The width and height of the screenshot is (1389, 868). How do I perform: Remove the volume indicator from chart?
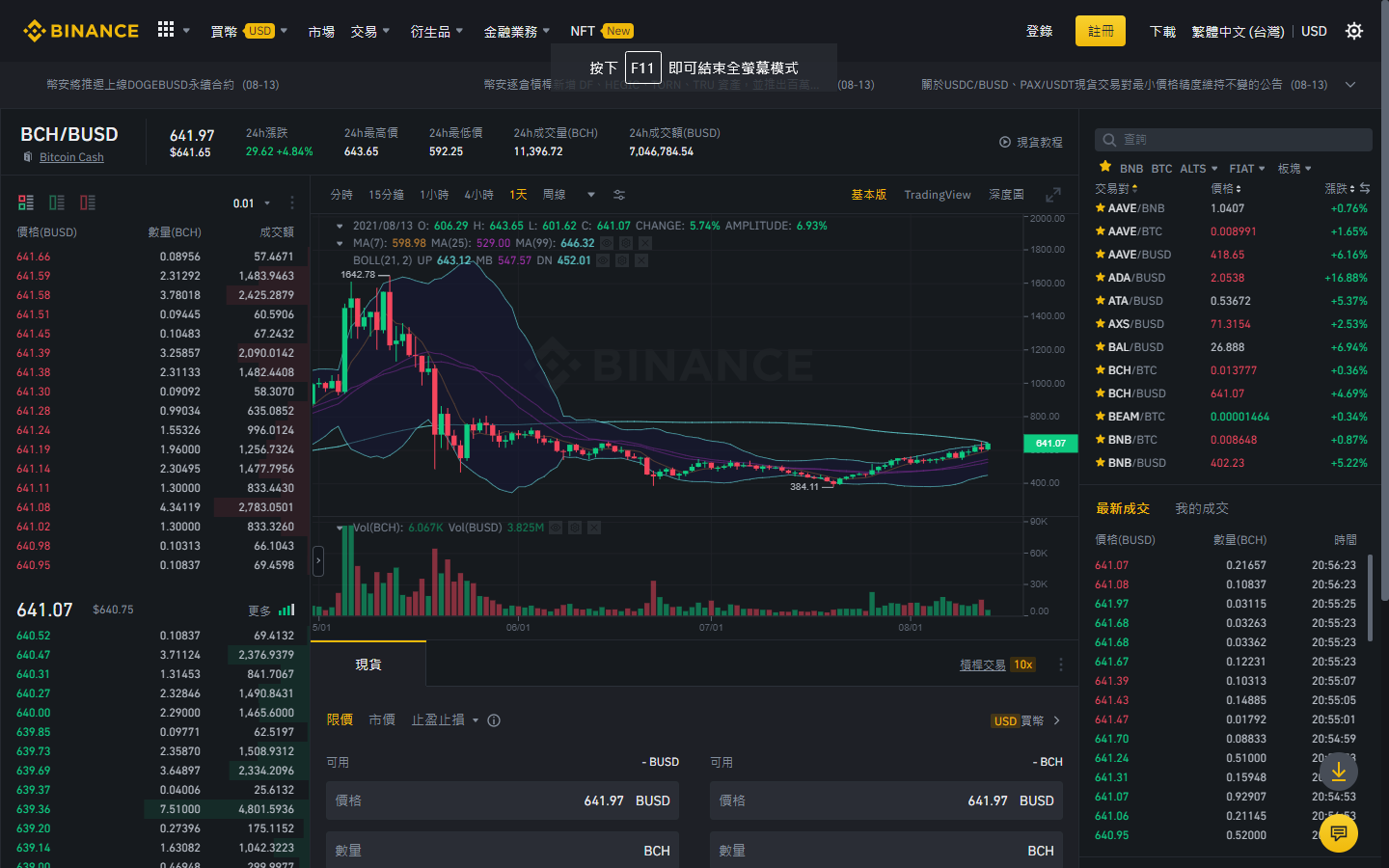click(594, 528)
